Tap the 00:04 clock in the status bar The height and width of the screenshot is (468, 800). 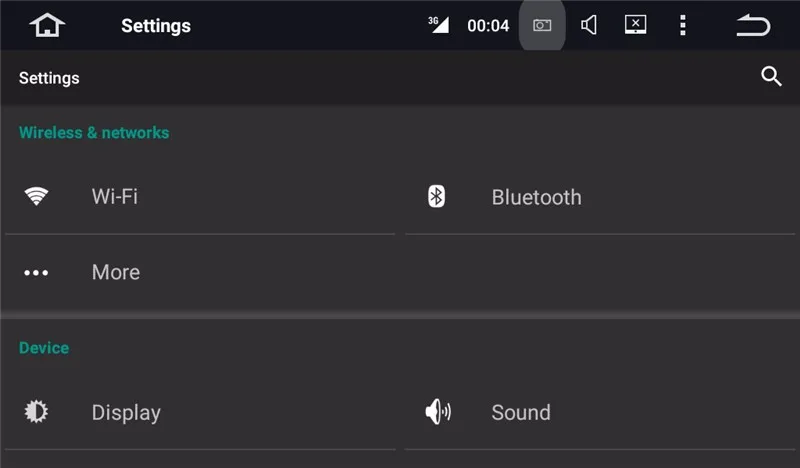click(488, 26)
